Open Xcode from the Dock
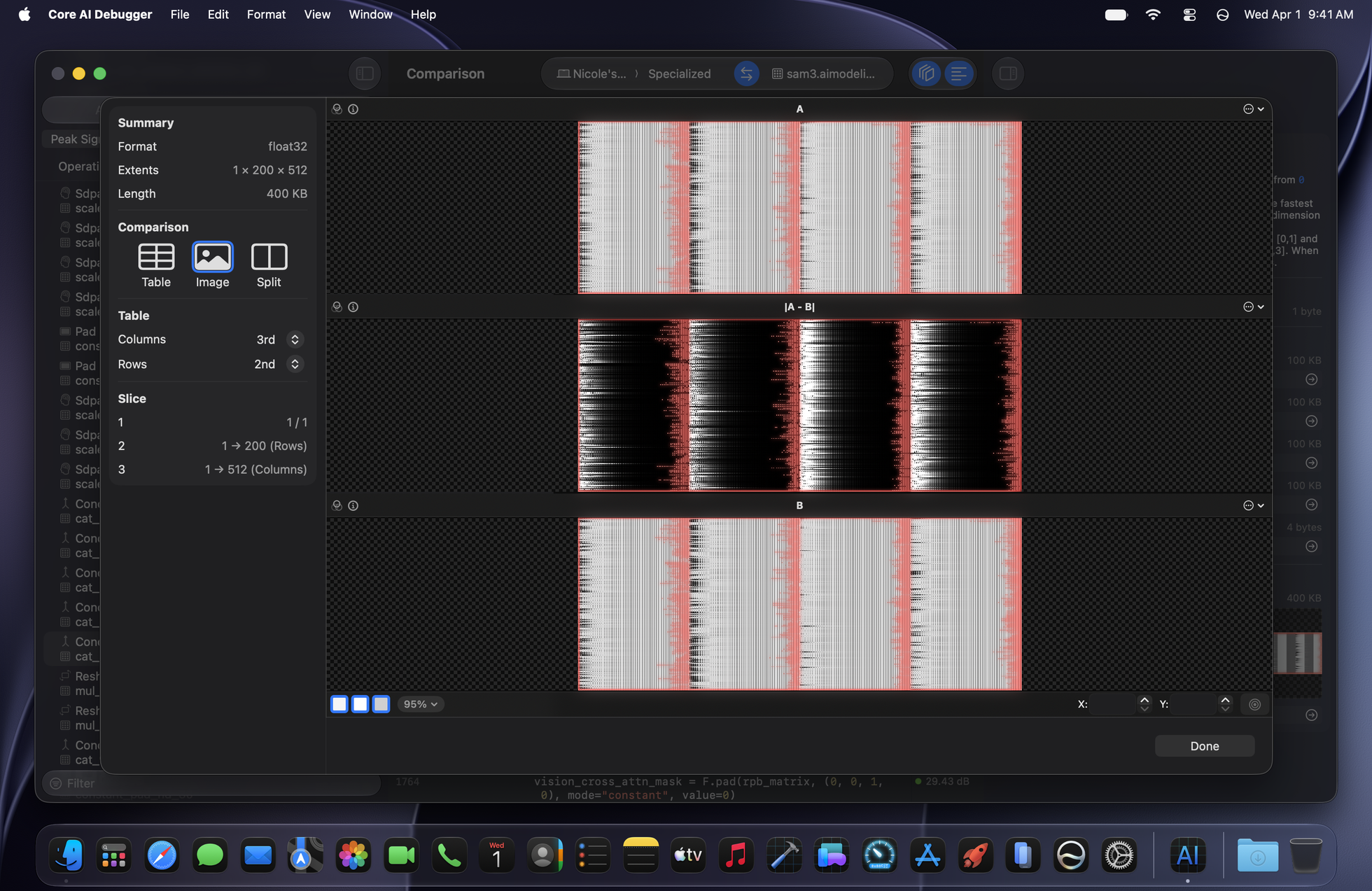Viewport: 1372px width, 891px height. tap(783, 855)
